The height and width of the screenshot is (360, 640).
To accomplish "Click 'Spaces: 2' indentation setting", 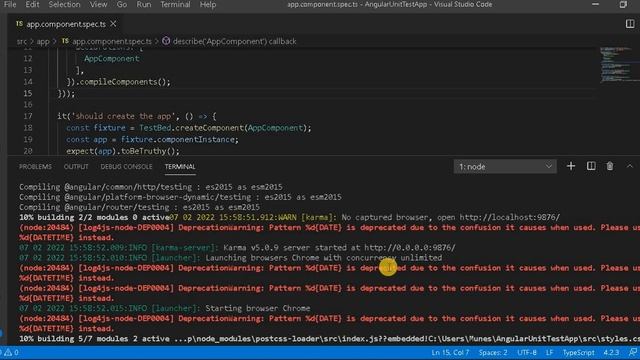I will pyautogui.click(x=493, y=352).
